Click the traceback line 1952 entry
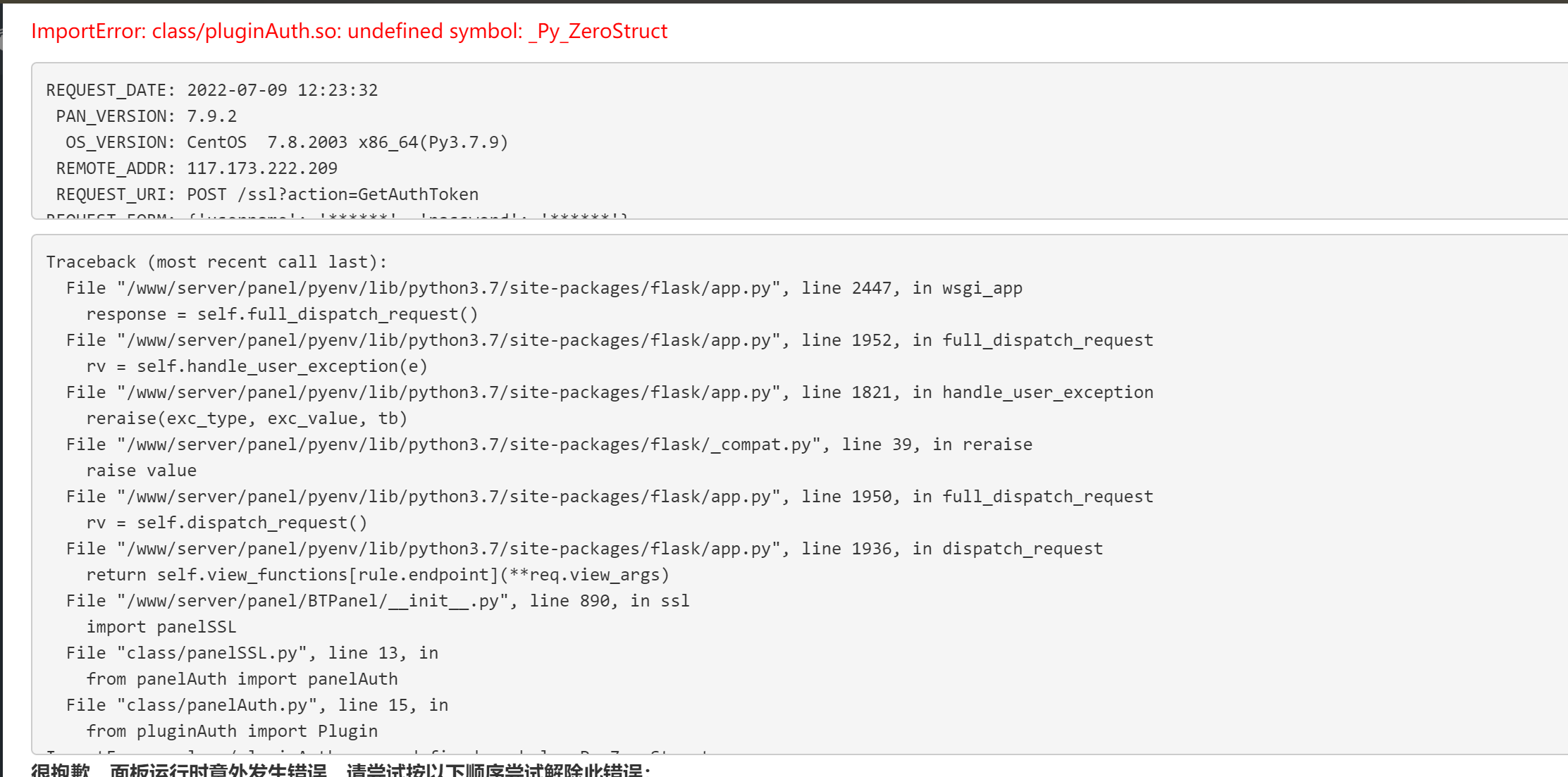Image resolution: width=1568 pixels, height=777 pixels. 610,340
